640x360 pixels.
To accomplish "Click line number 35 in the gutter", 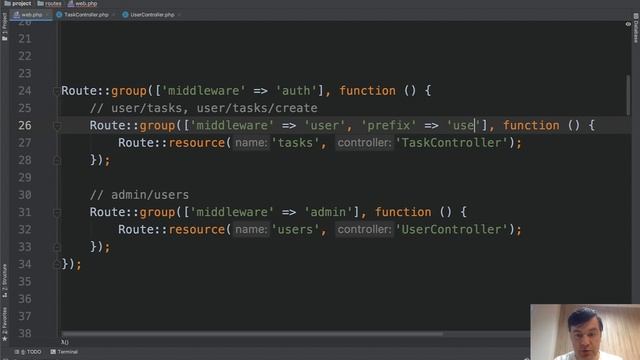I will coord(24,282).
